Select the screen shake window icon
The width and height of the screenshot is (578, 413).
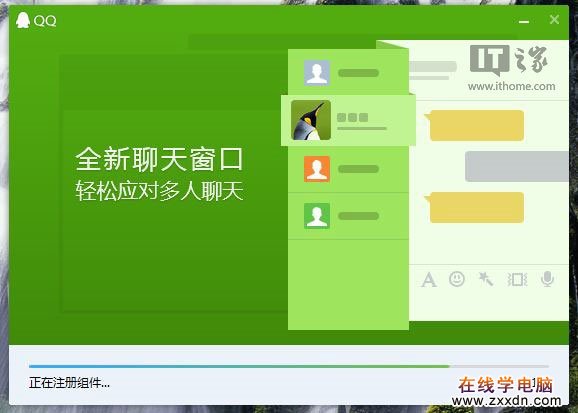517,280
